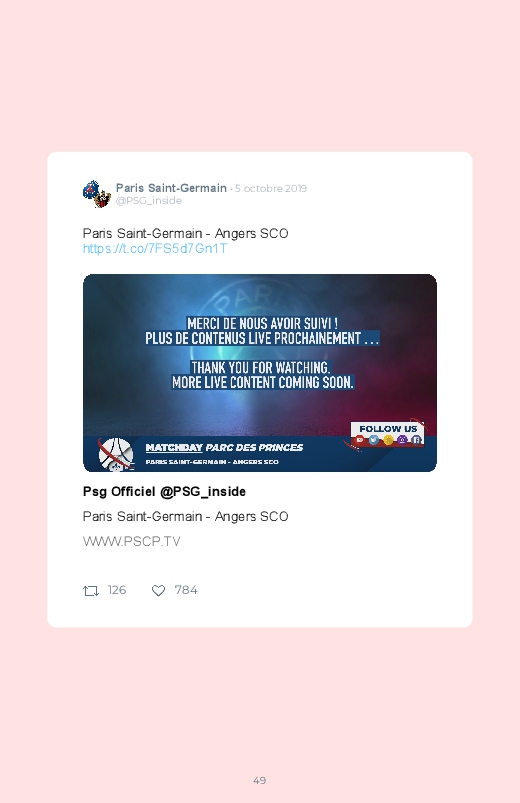Click the 126 retweet count

point(117,590)
